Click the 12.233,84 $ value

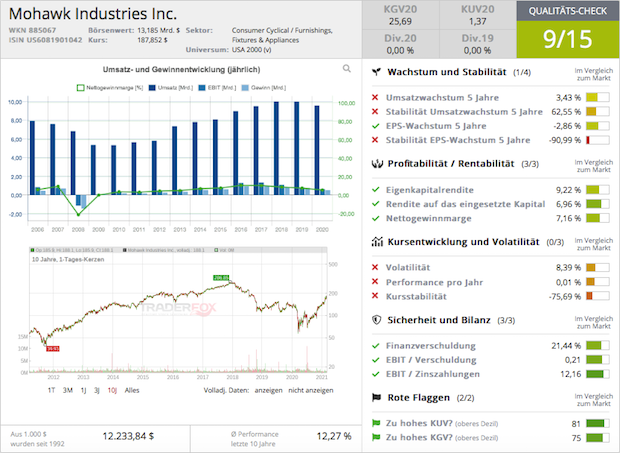(x=128, y=436)
